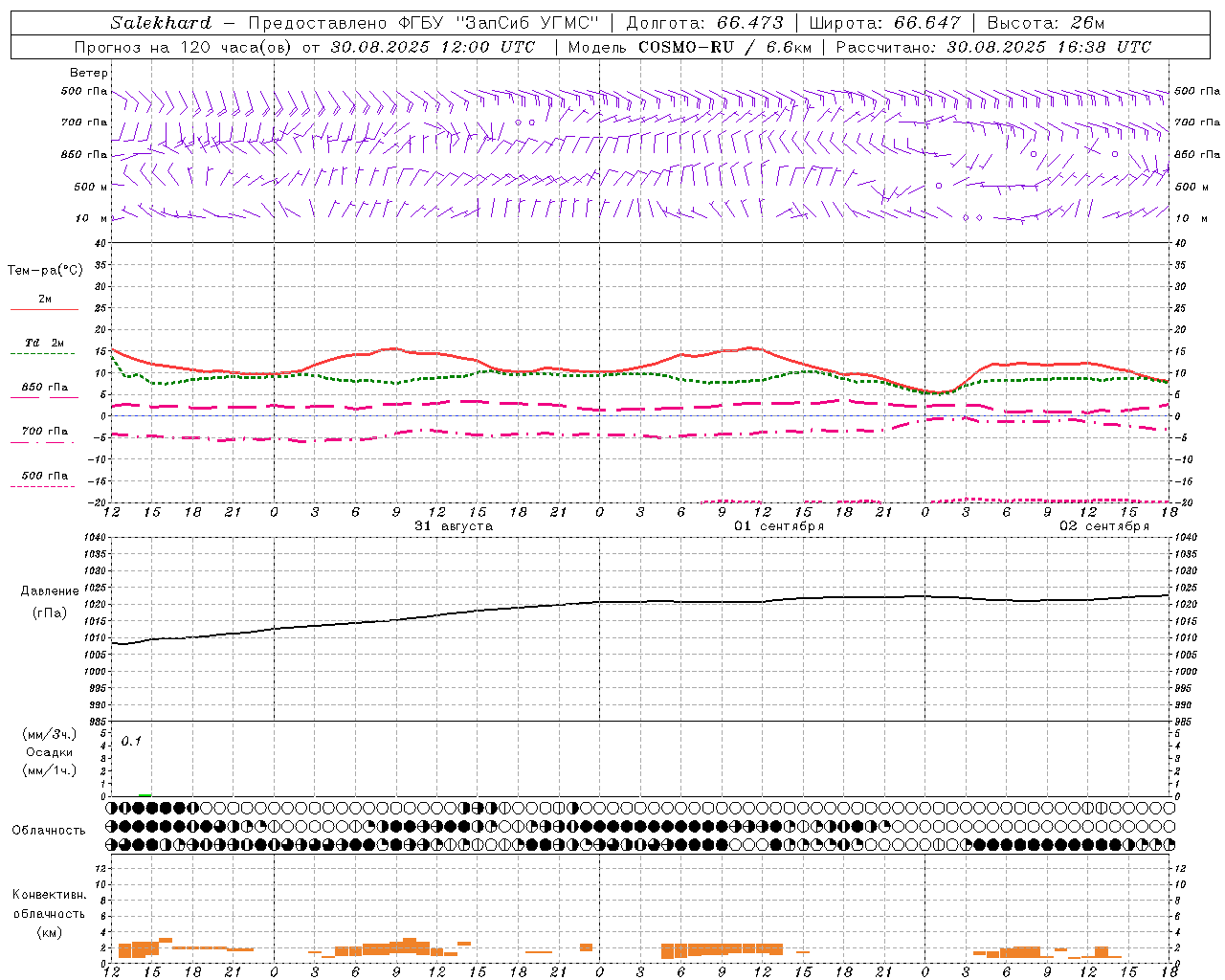Click the elevation label "Высота: 26м"
The height and width of the screenshot is (980, 1225).
coord(1045,23)
